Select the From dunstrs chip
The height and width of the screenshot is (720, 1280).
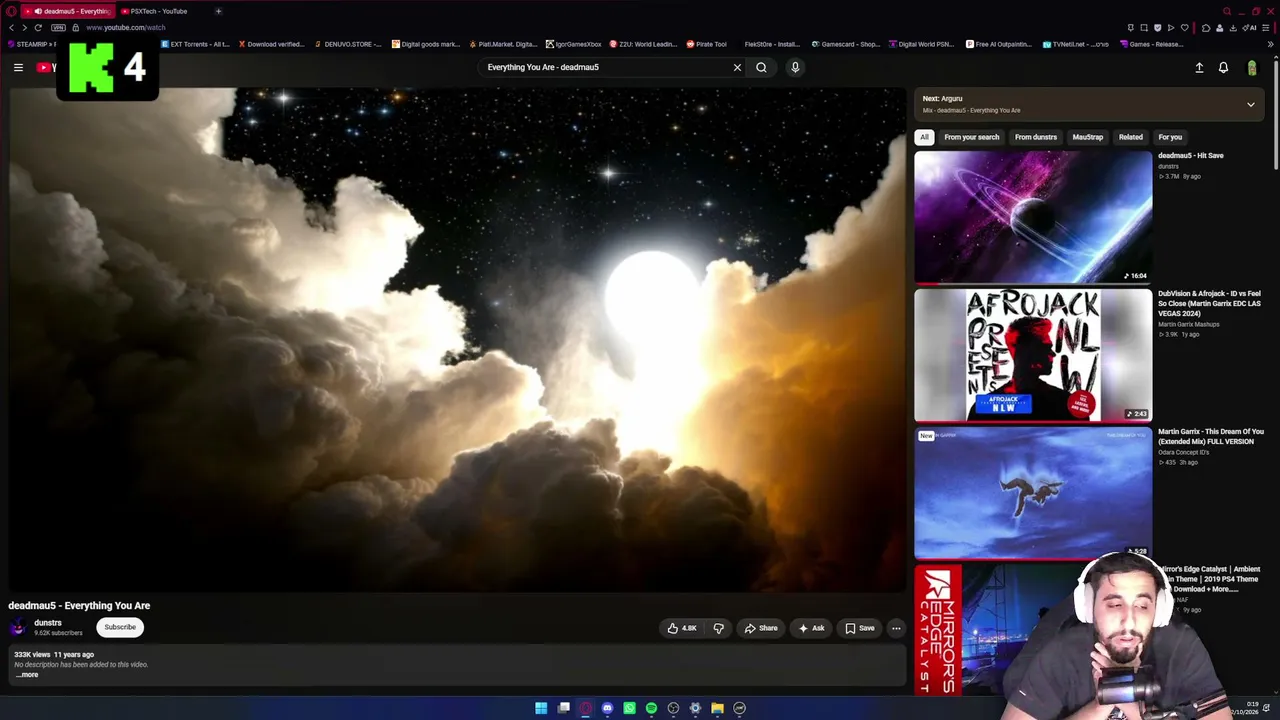point(1035,137)
